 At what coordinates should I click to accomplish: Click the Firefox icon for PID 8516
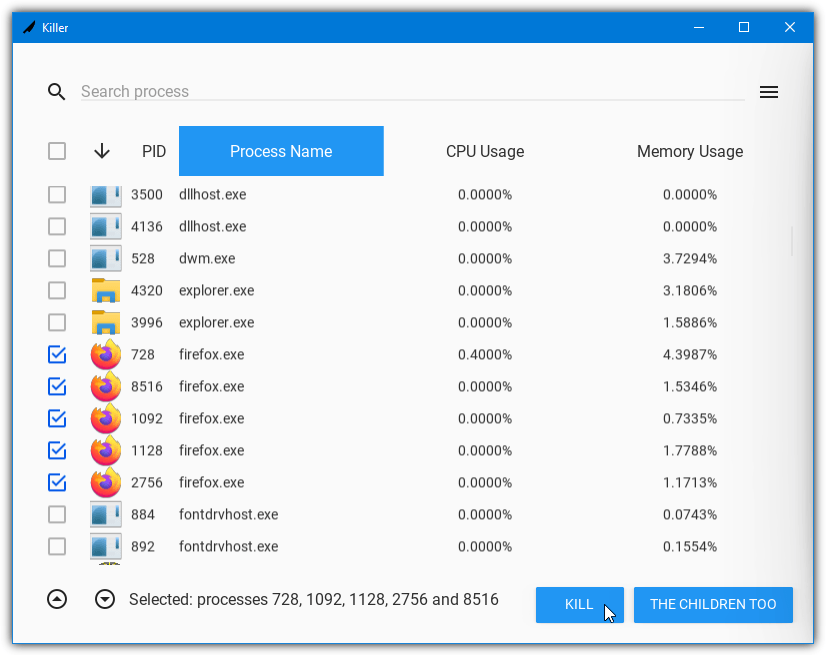tap(106, 387)
